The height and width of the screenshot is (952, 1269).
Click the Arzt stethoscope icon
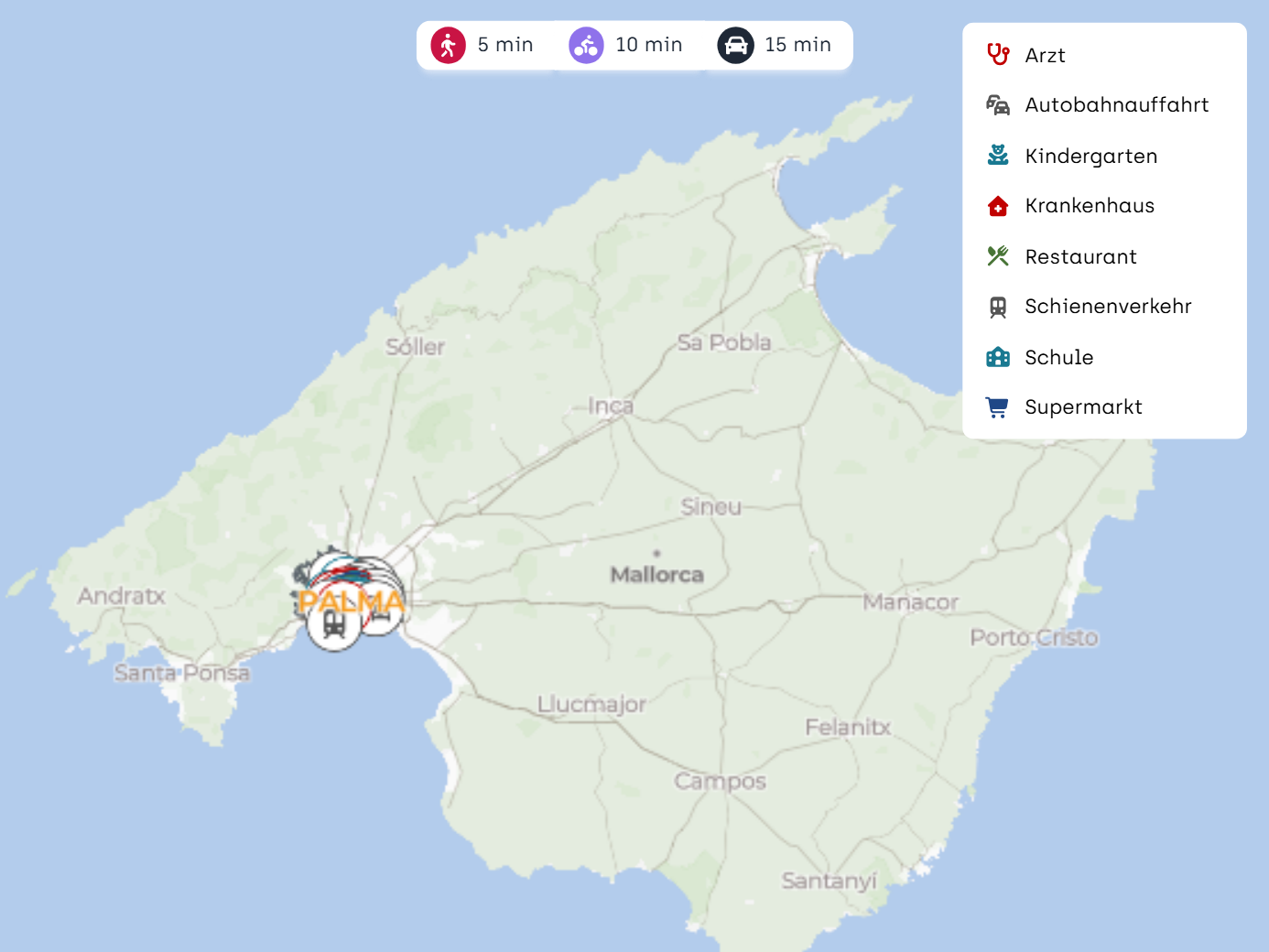coord(998,55)
